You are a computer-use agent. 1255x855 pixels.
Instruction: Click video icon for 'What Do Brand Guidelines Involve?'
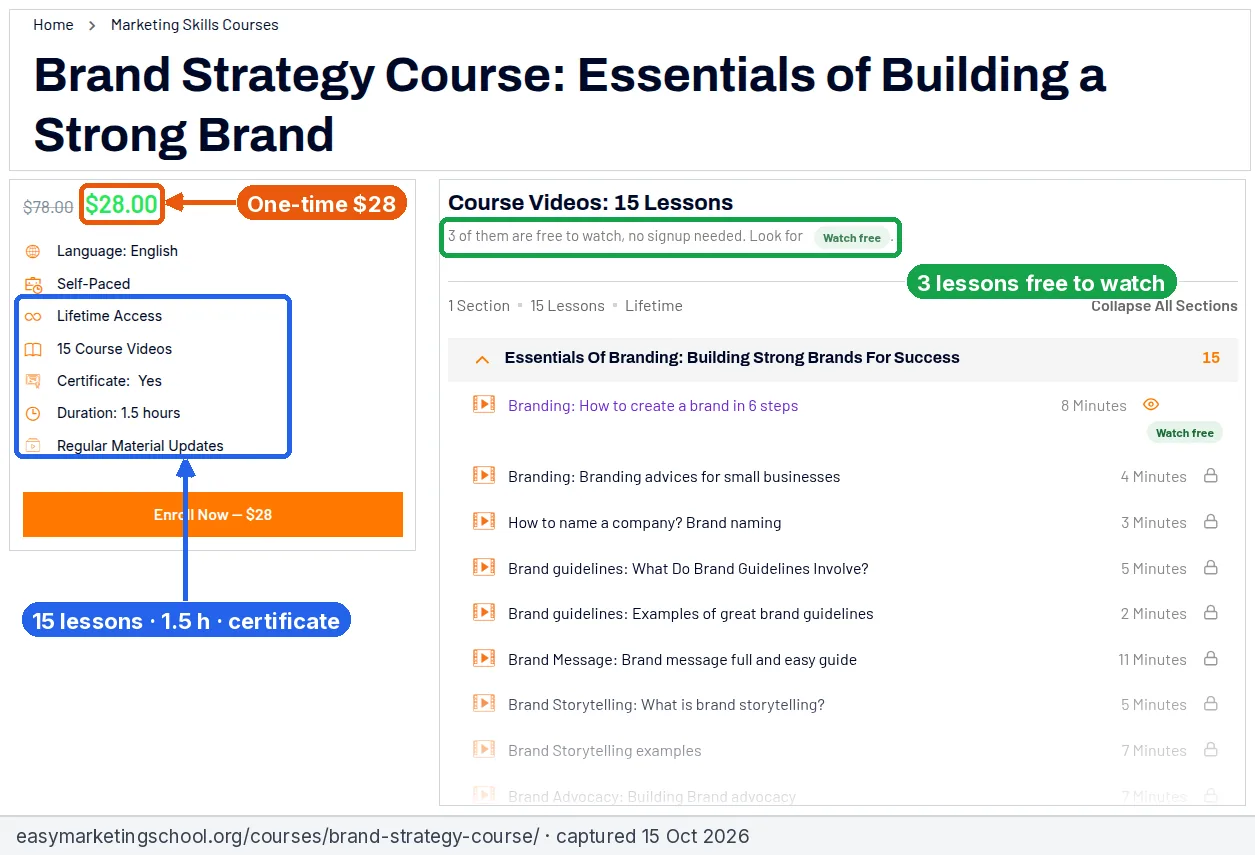(x=484, y=568)
